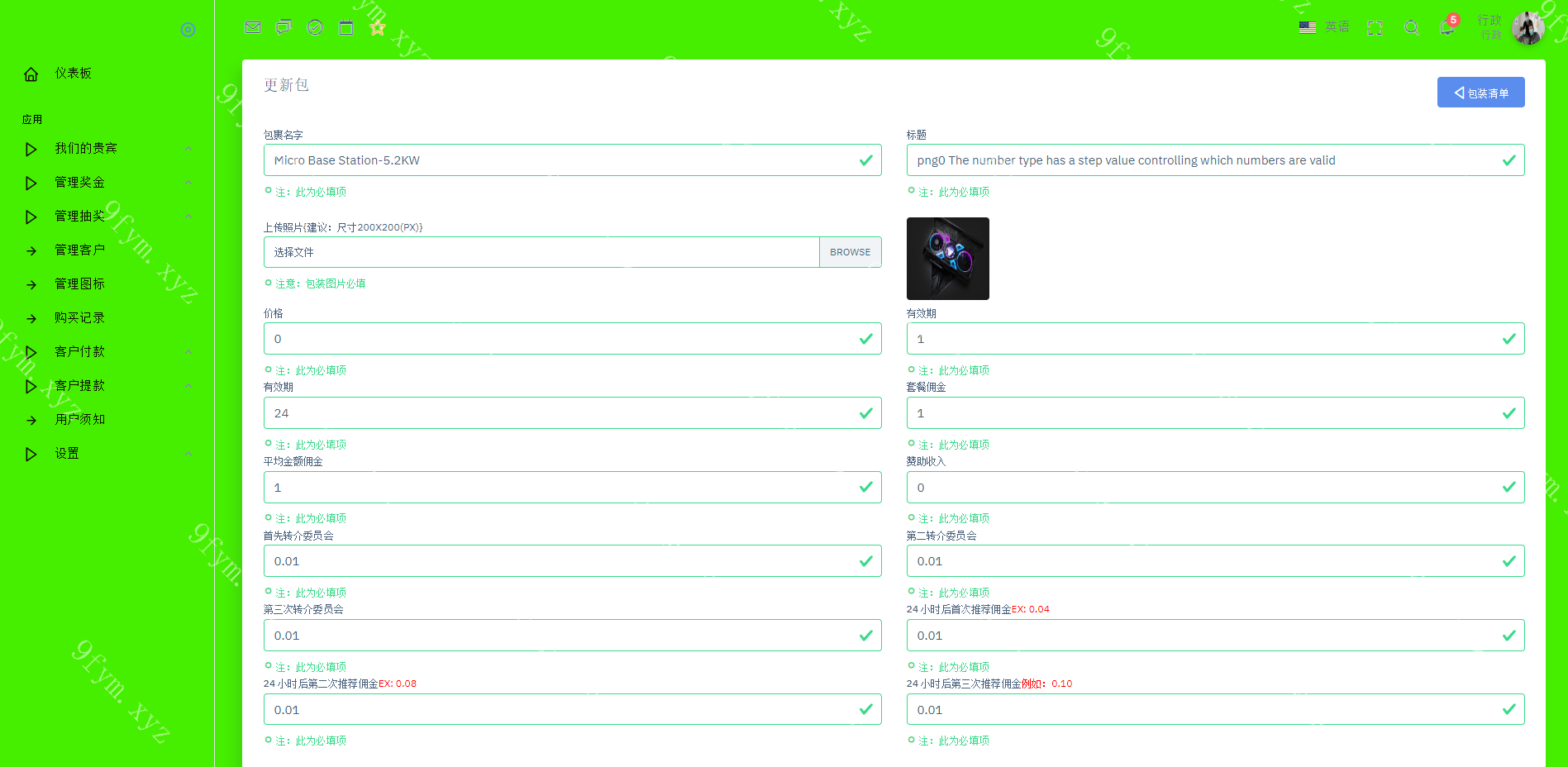Focus the 24小时后首次推荐佣金 input field

tap(1216, 636)
